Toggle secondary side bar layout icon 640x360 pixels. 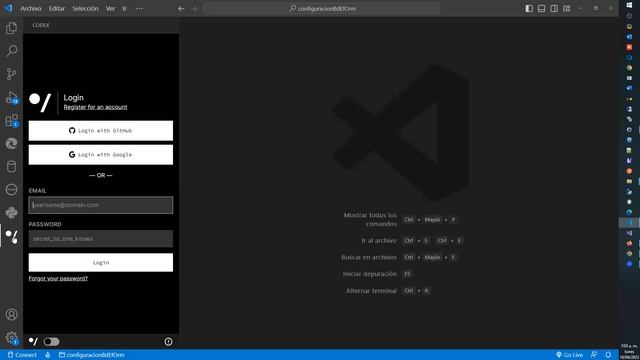[554, 9]
